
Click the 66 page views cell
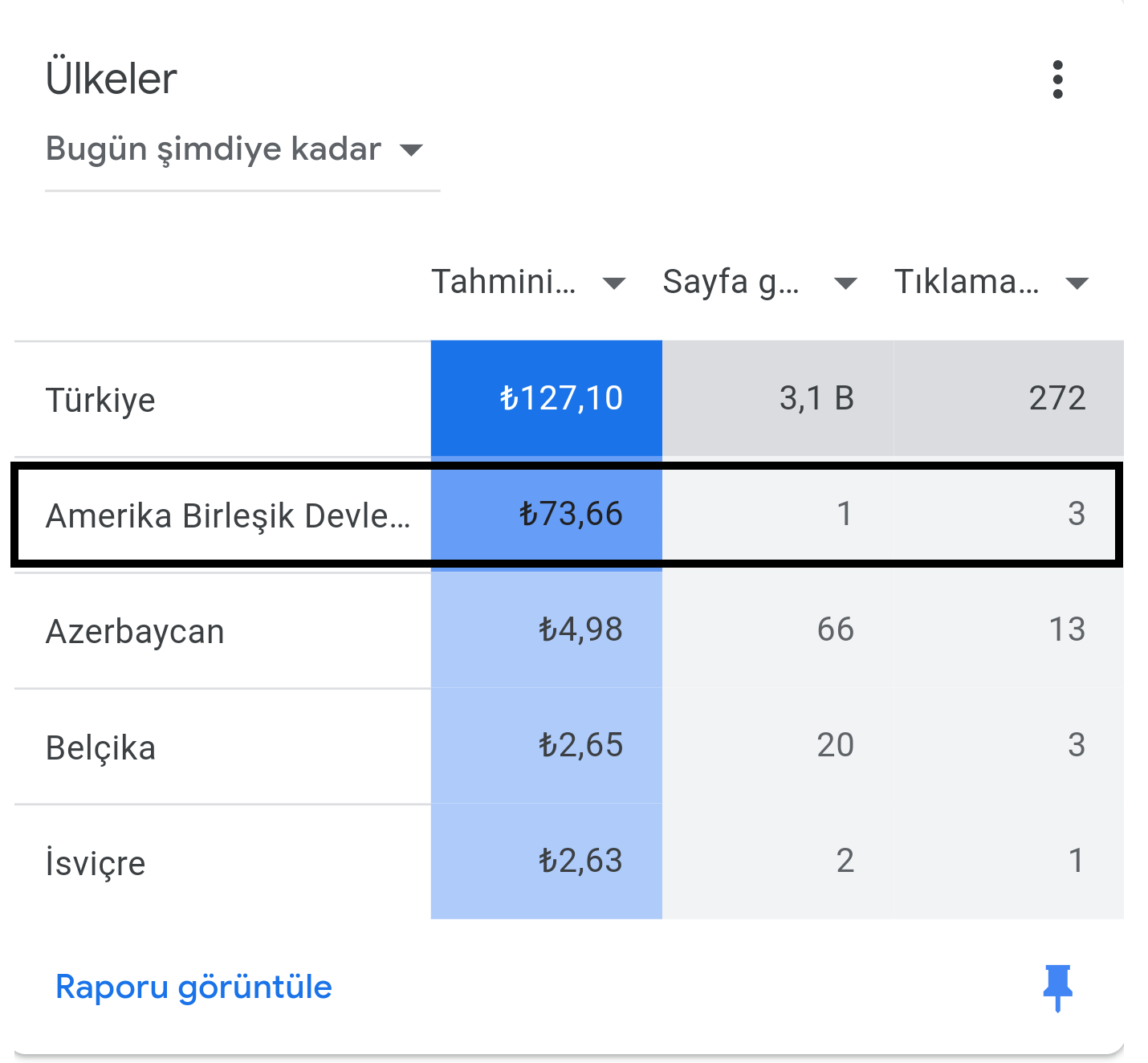tap(778, 630)
